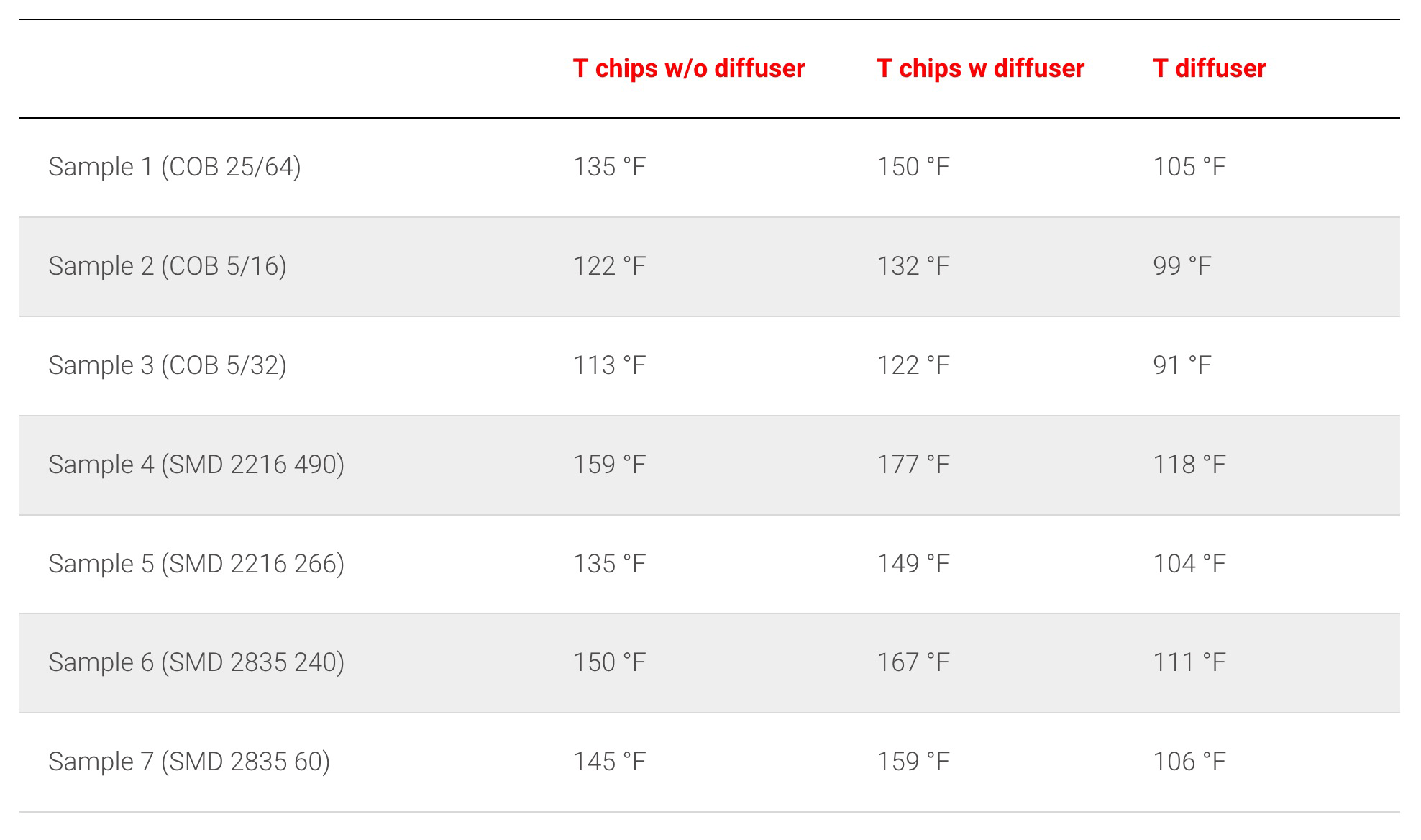
Task: Click the "T chips w/o diffuser" column header
Action: [688, 68]
